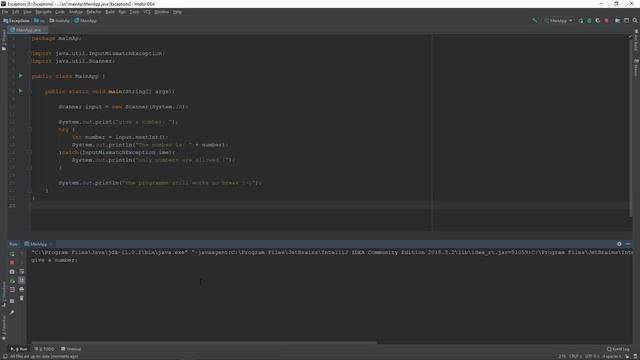Collapse the main method fold marker
Screen dimensions: 640x360
tap(30, 91)
